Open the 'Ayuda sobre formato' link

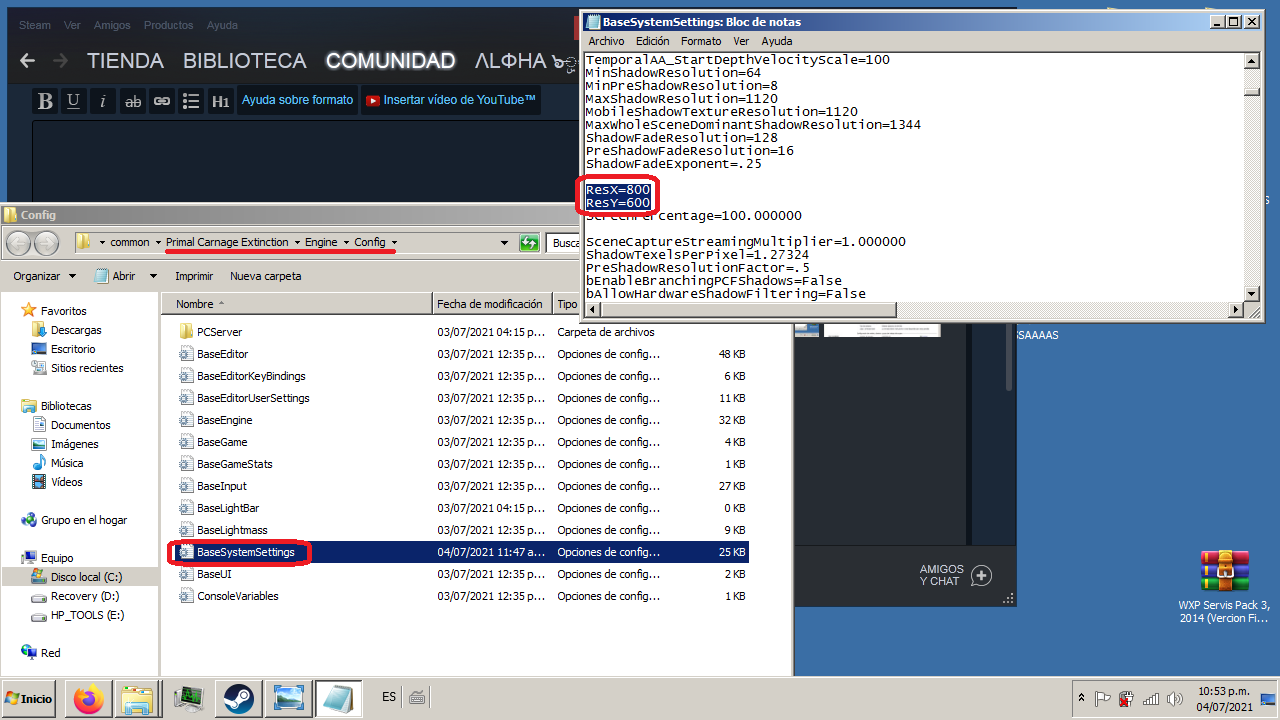click(297, 100)
